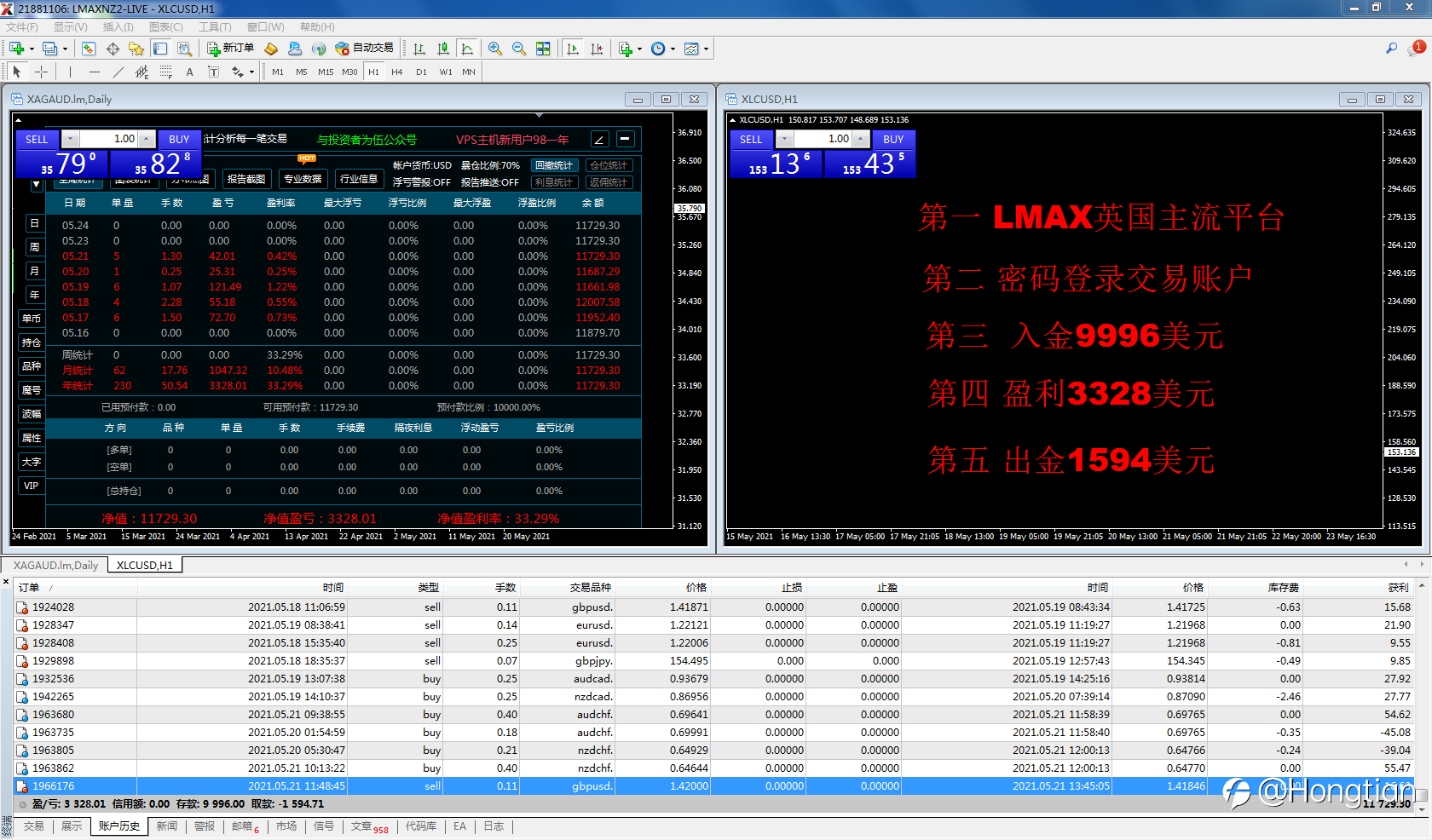Tile chart windows with the grid icon
Image resolution: width=1432 pixels, height=840 pixels.
[x=543, y=49]
